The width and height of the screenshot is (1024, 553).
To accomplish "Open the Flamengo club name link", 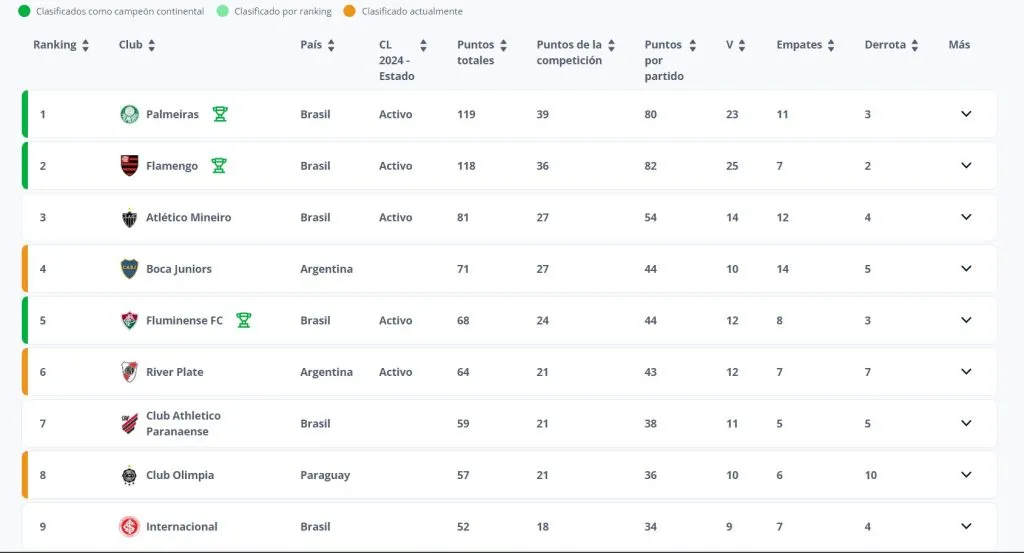I will 172,166.
